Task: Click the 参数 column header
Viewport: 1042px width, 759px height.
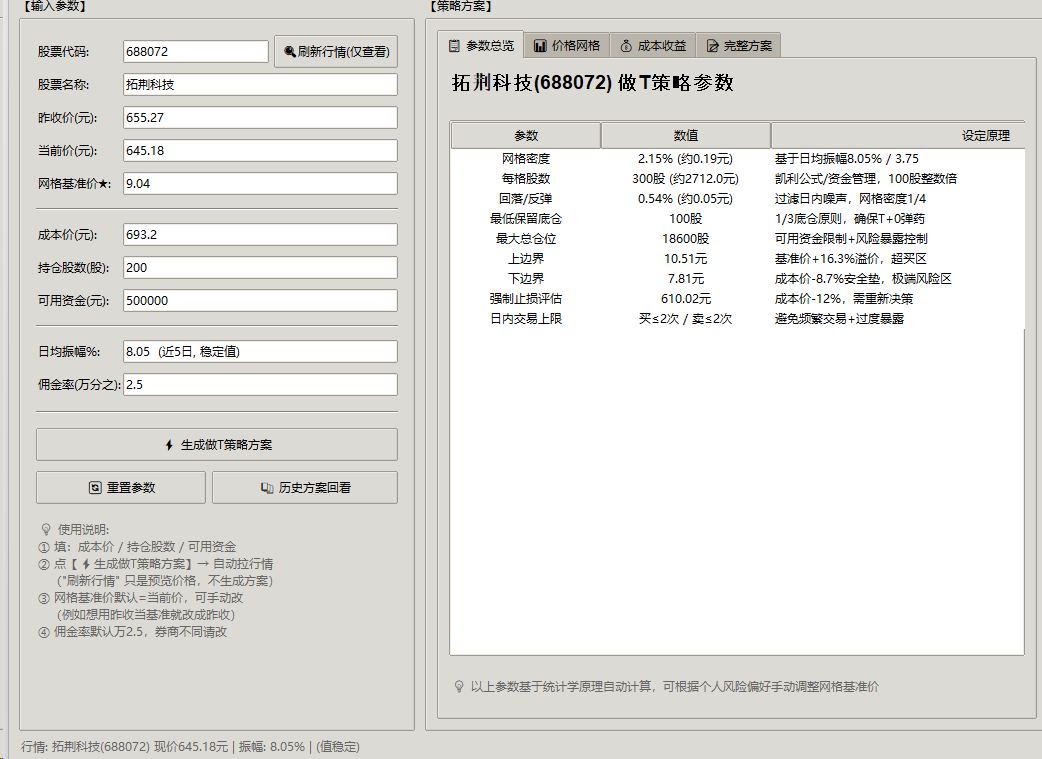Action: [x=526, y=136]
